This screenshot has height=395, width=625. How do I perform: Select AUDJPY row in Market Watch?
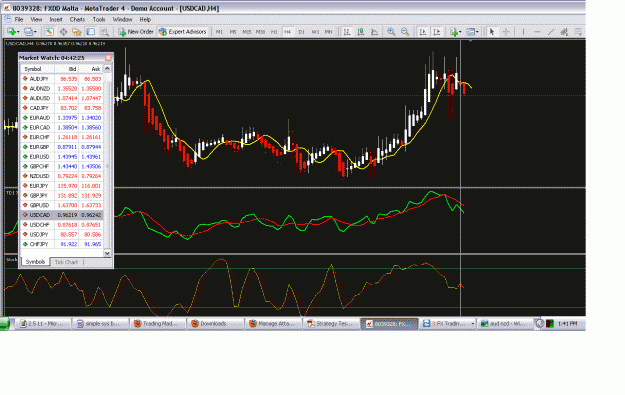point(62,79)
